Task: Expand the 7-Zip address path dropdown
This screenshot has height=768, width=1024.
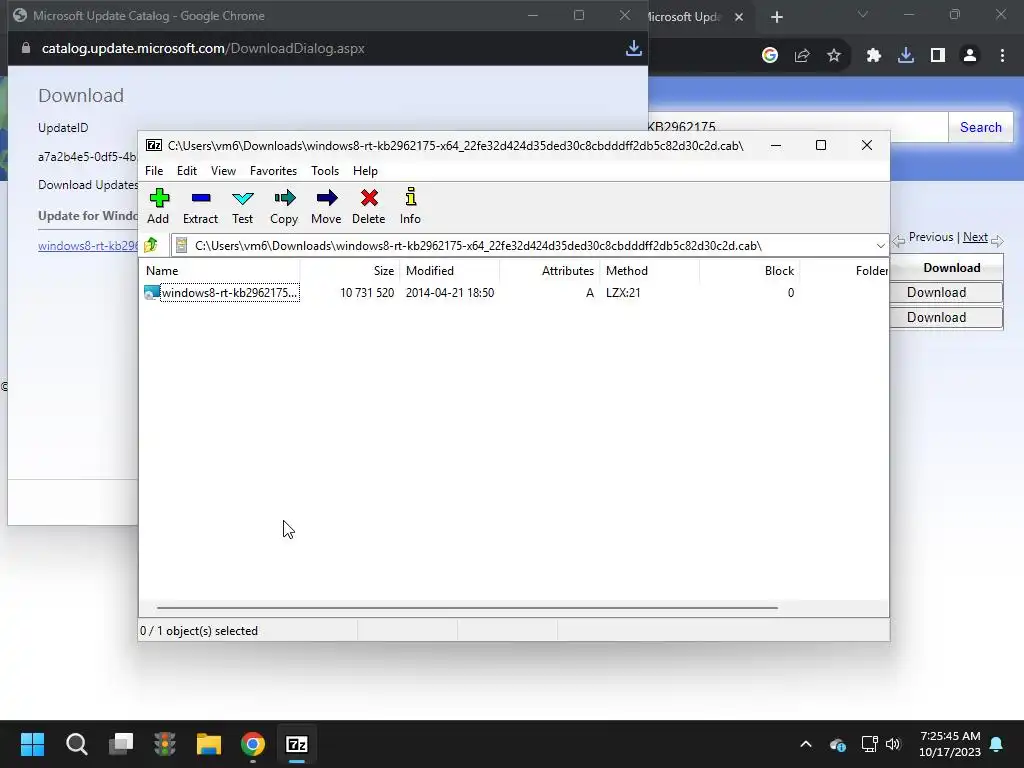Action: [880, 246]
